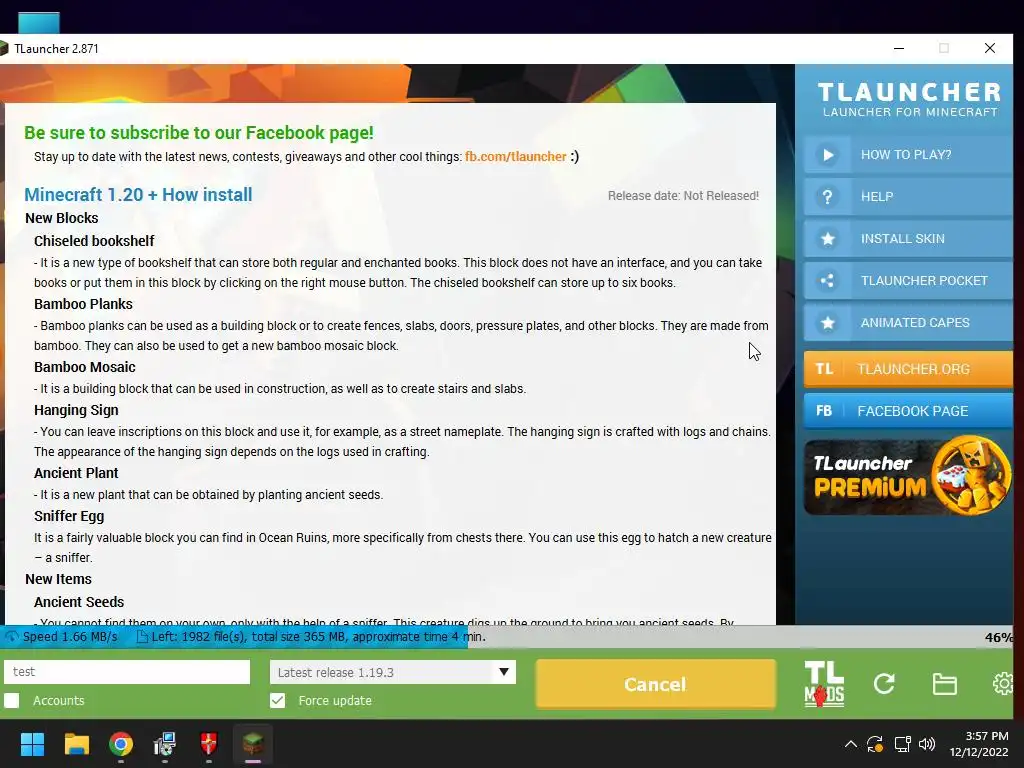Click the FB icon on the blue button
Screen dimensions: 1024x768
click(824, 411)
